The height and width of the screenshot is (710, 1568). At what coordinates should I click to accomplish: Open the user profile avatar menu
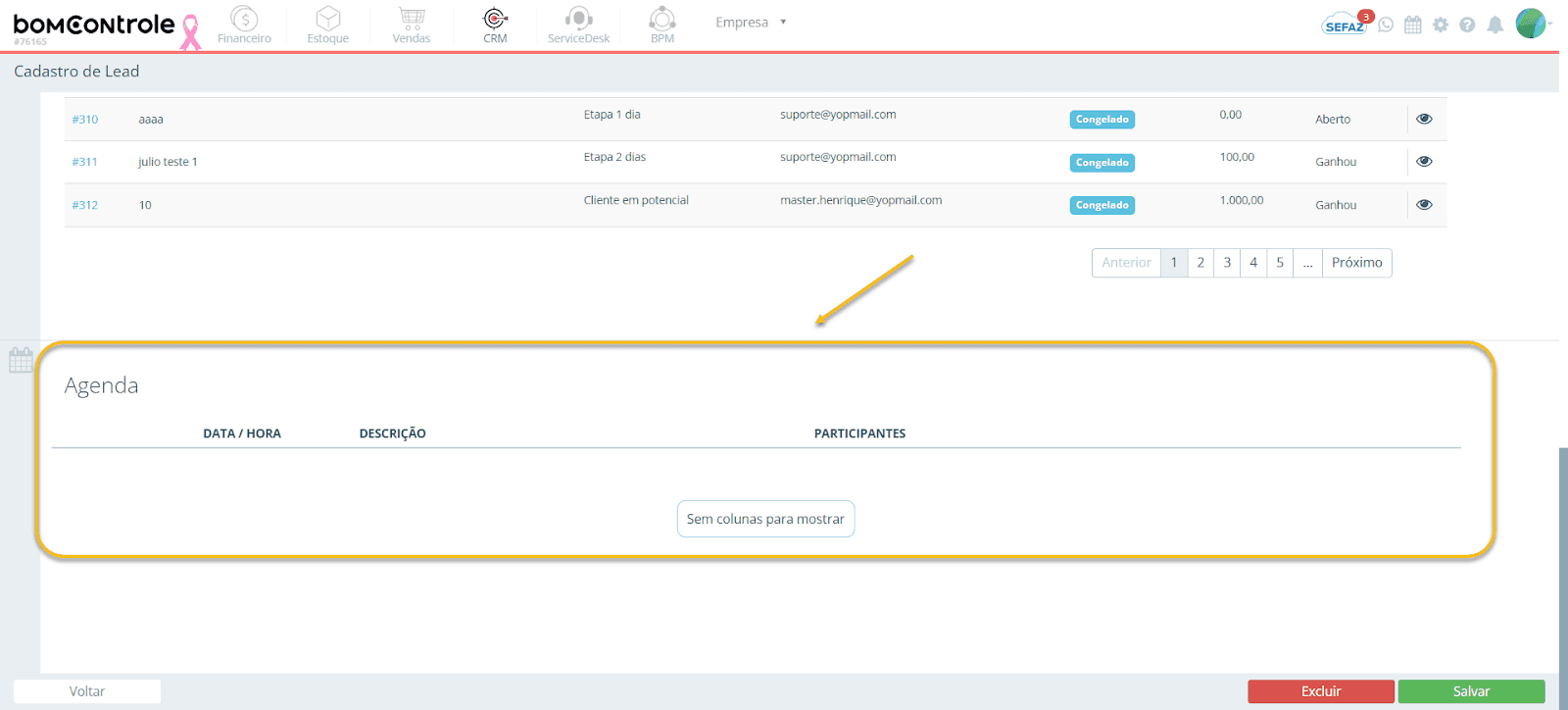tap(1532, 24)
